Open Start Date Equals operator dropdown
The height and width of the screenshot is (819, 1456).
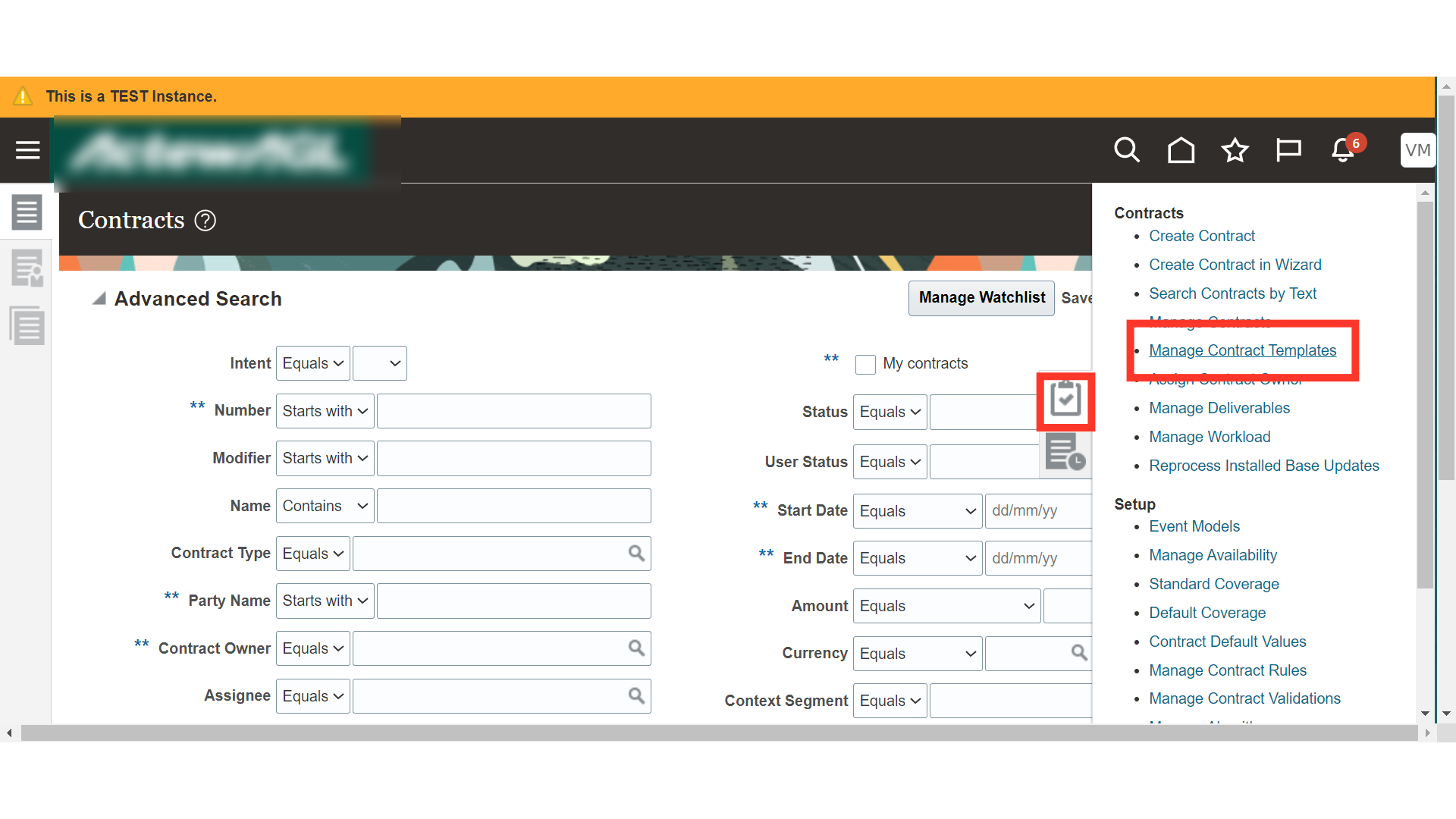click(918, 511)
